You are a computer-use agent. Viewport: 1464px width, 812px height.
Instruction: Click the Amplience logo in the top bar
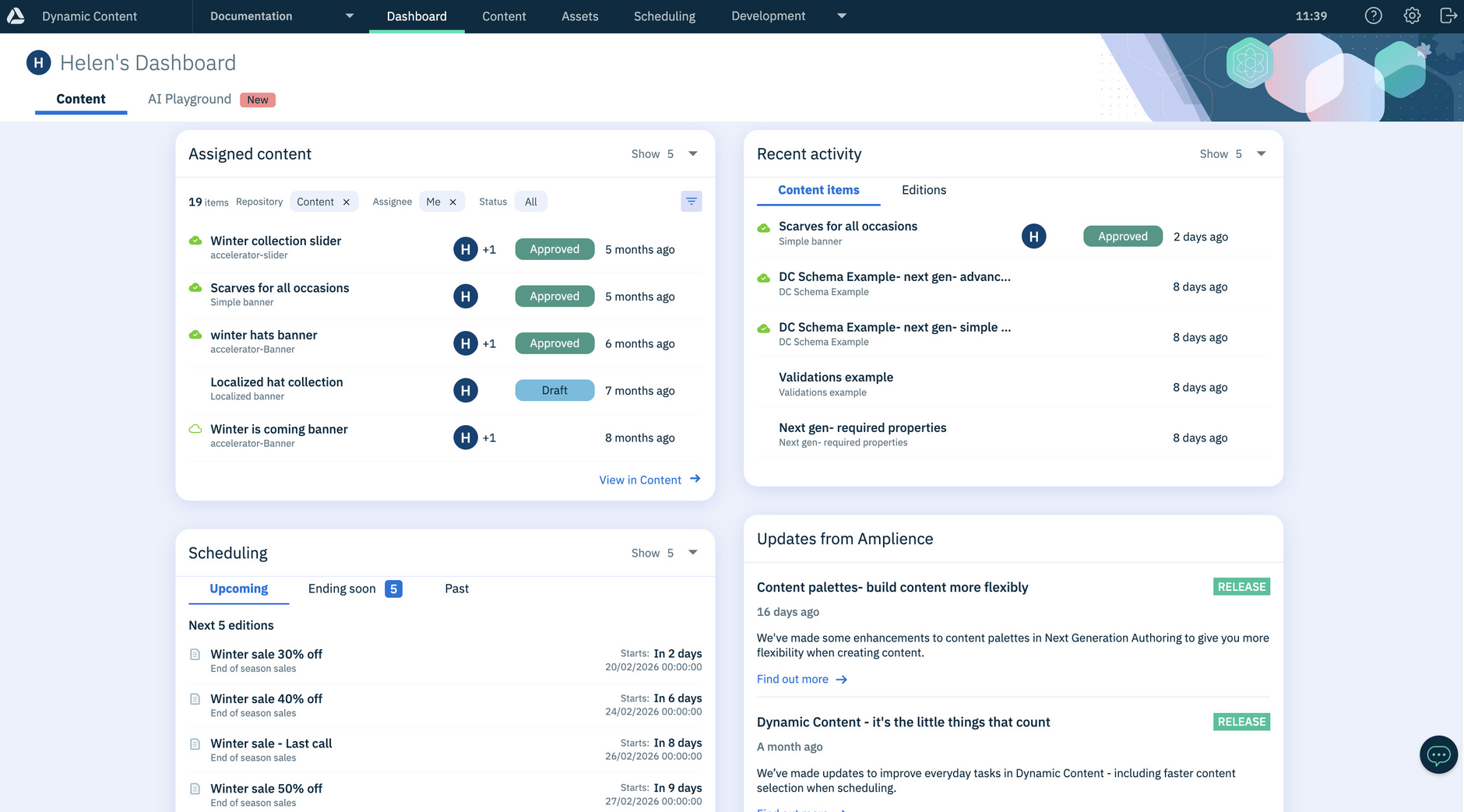coord(16,16)
